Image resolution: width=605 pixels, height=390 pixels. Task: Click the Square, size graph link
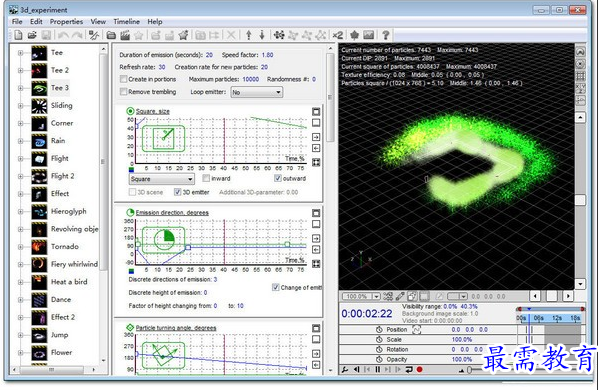pos(152,111)
